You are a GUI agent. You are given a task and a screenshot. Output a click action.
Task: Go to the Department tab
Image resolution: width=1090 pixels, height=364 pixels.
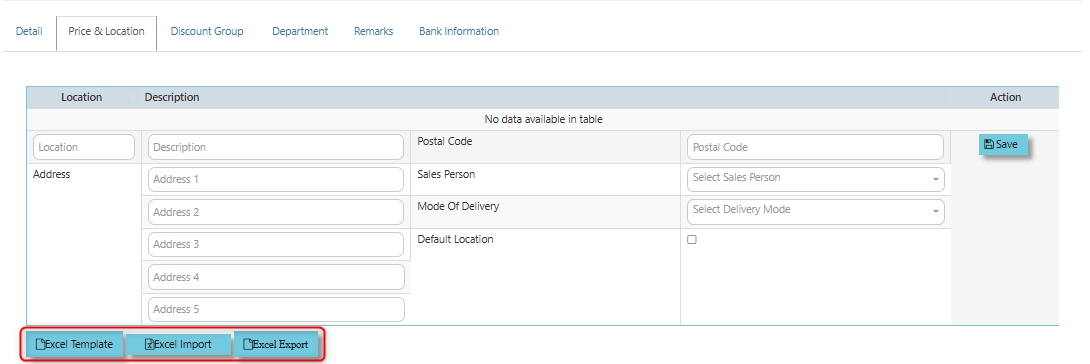[300, 31]
